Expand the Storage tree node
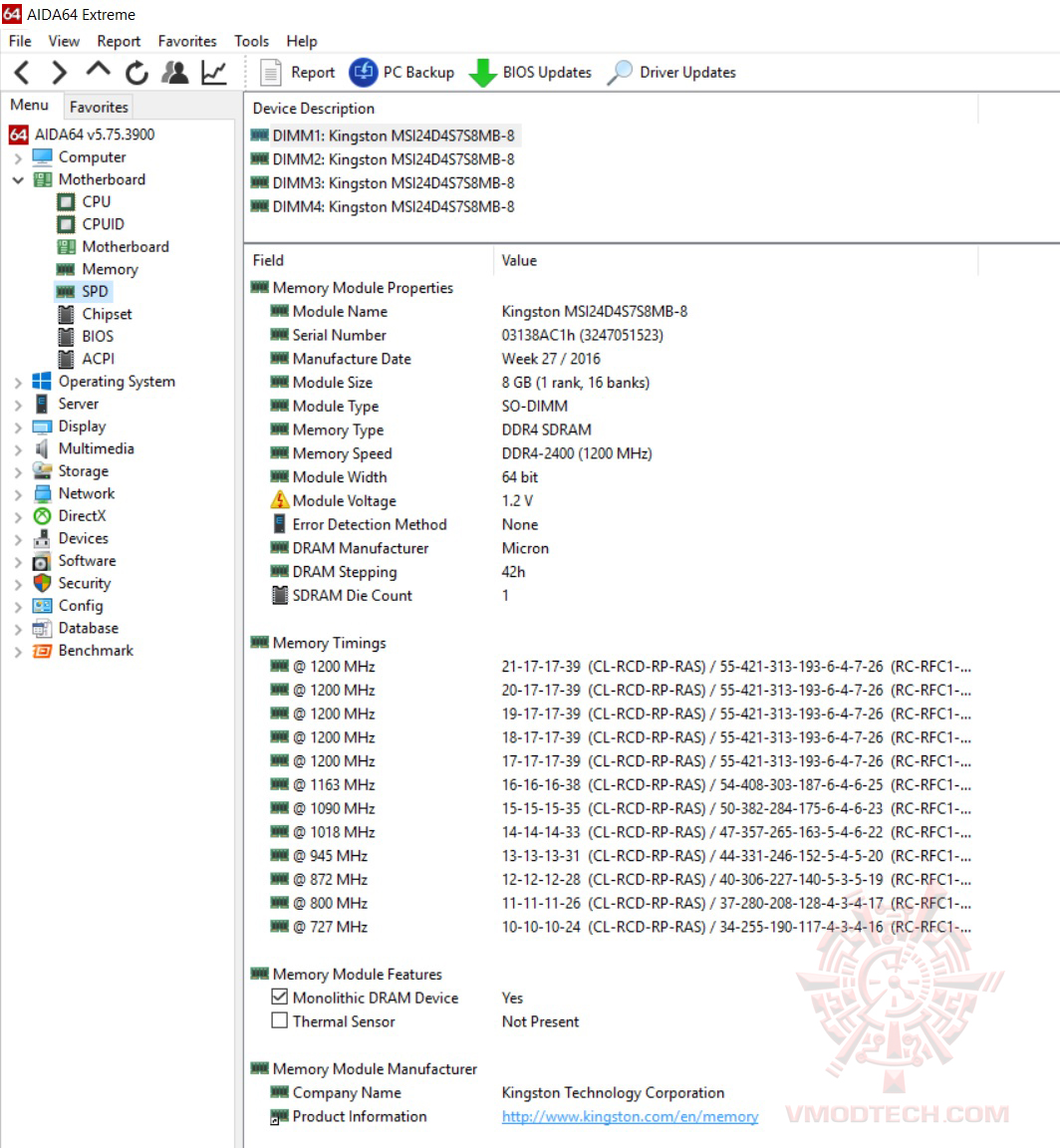Screen dimensions: 1060x1148 [17, 470]
